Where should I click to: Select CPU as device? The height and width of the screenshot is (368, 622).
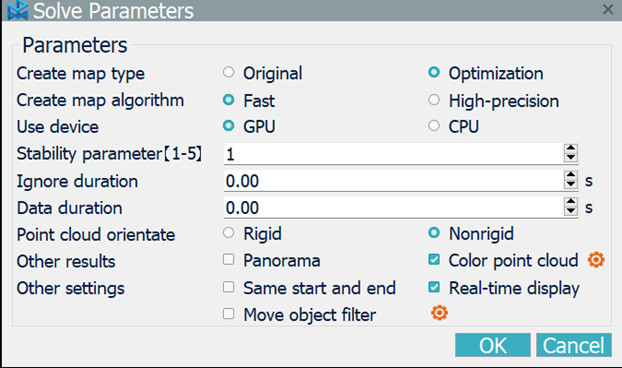434,126
